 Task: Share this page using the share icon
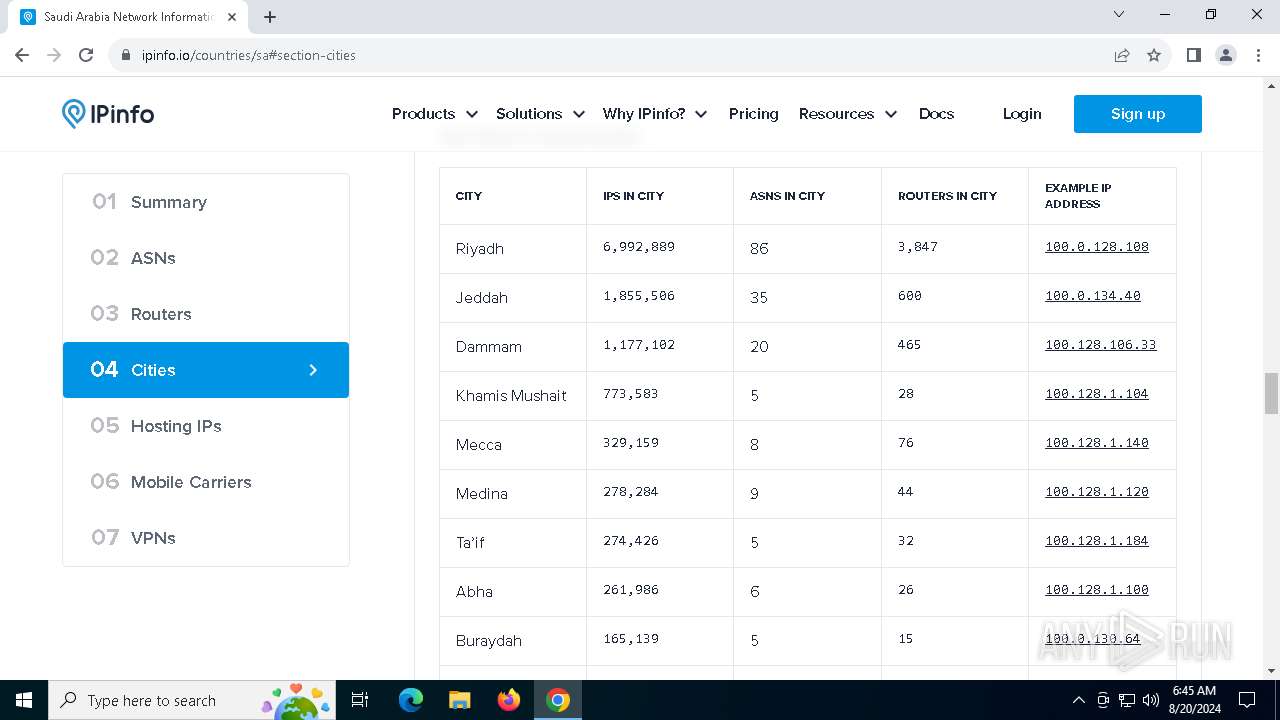coord(1122,55)
